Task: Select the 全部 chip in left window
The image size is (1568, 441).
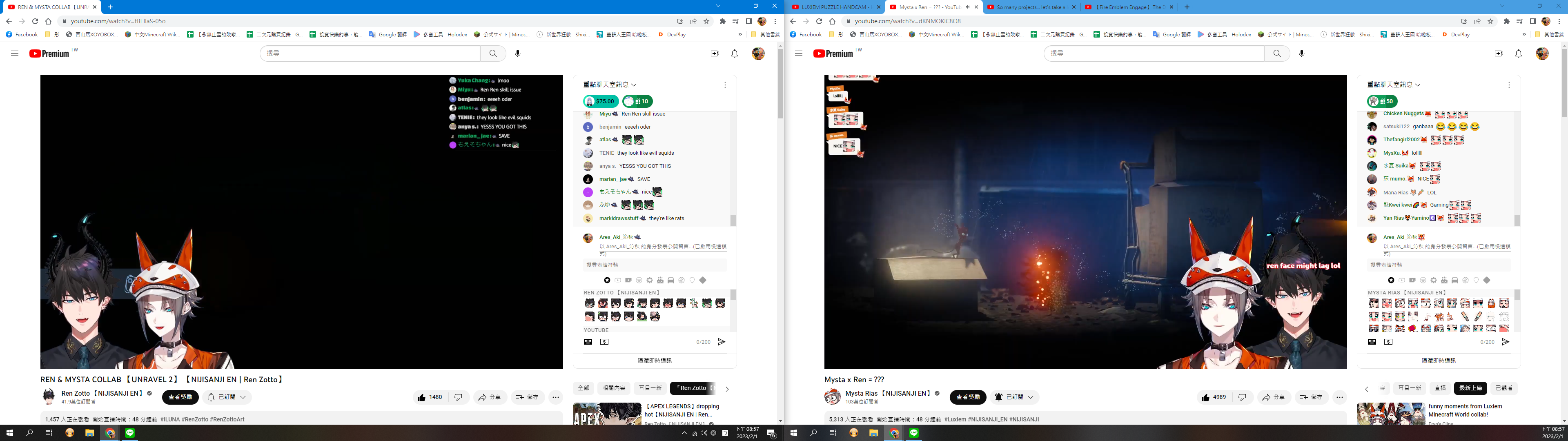Action: point(583,388)
